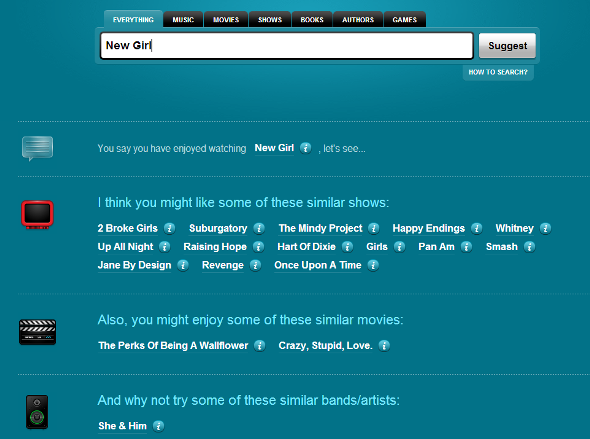This screenshot has width=590, height=439.
Task: Open the 2 Broke Girls link
Action: point(128,228)
